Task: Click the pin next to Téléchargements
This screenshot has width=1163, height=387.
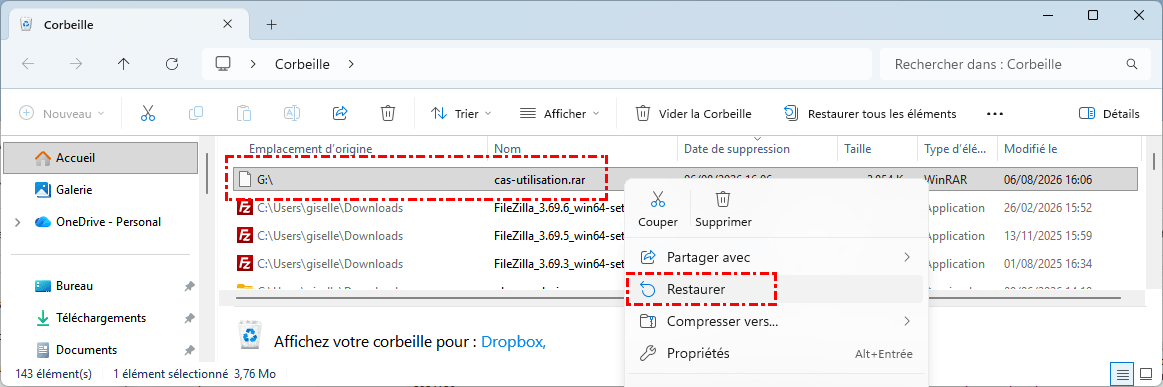Action: [189, 318]
